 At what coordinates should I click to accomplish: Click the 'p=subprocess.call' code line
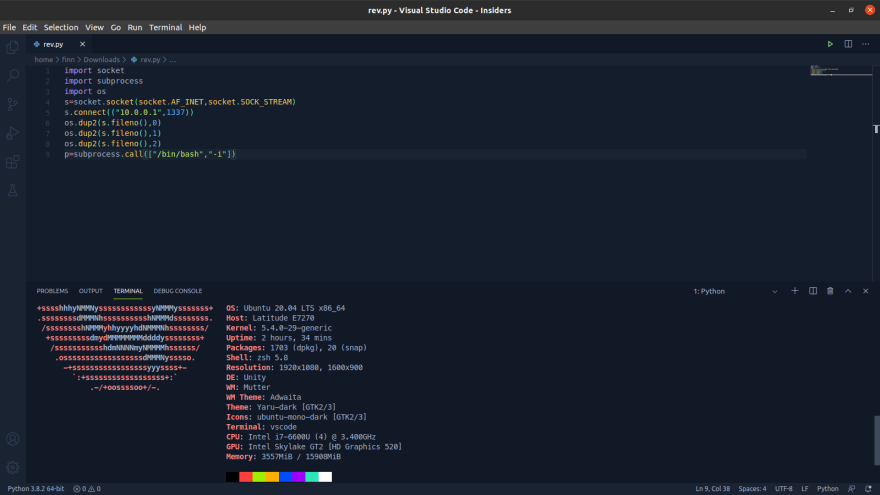point(150,154)
